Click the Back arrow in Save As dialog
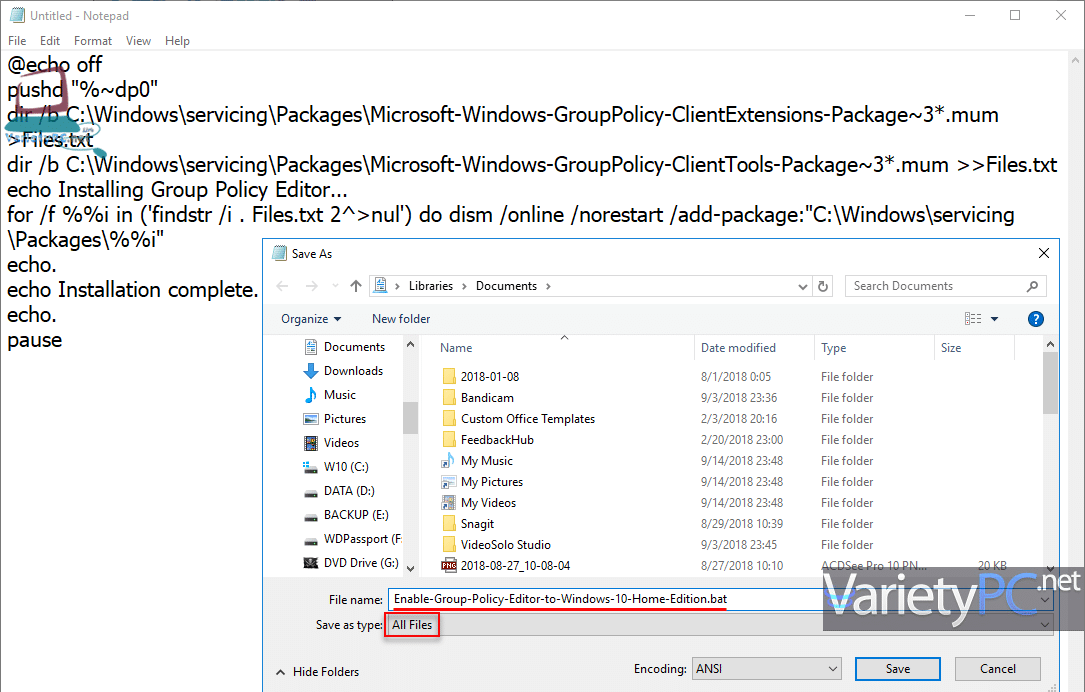Screen dimensions: 1085x692 (282, 286)
